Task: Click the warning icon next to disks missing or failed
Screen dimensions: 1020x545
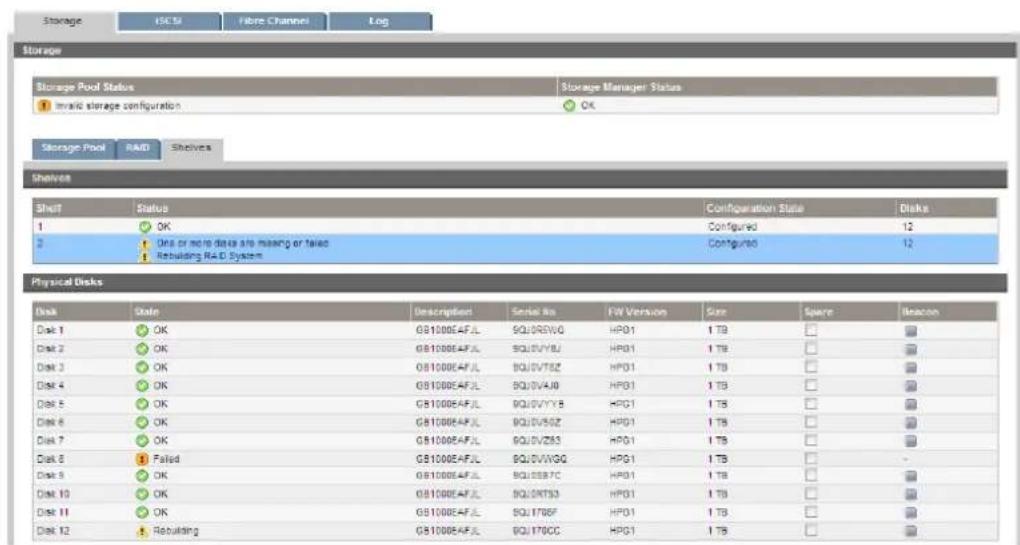Action: click(144, 244)
